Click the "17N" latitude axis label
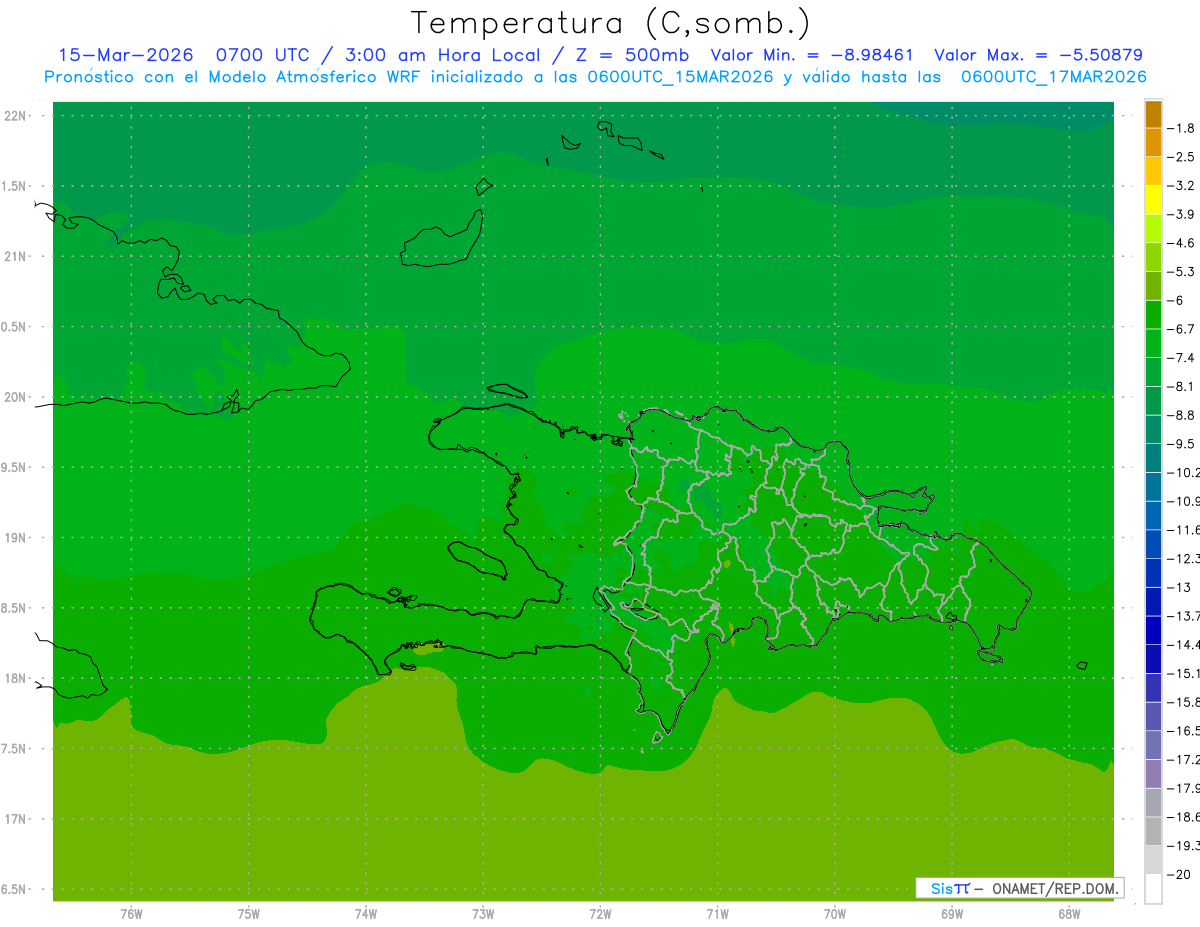 [x=16, y=819]
